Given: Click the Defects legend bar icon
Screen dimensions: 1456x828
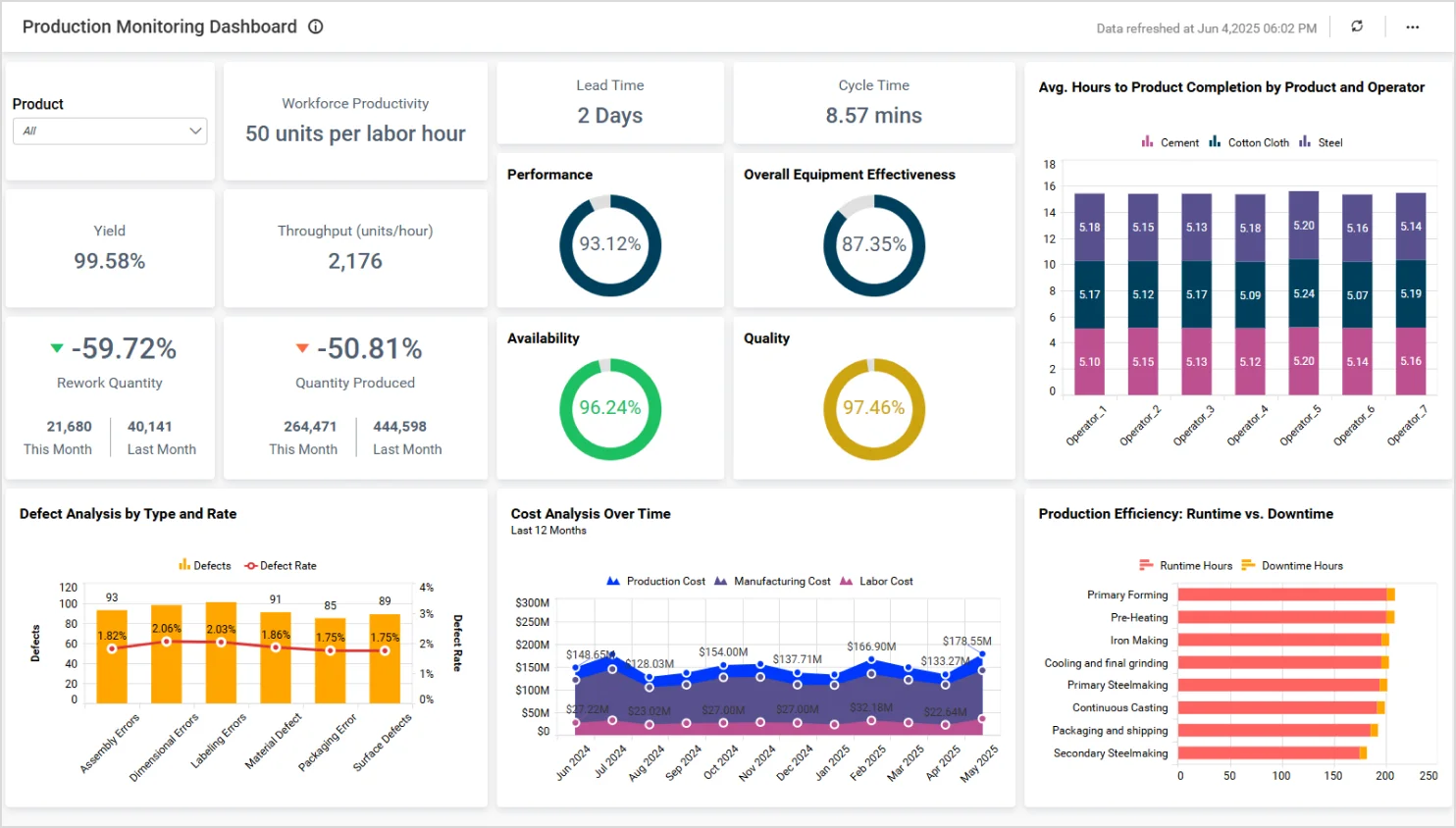Looking at the screenshot, I should tap(183, 565).
